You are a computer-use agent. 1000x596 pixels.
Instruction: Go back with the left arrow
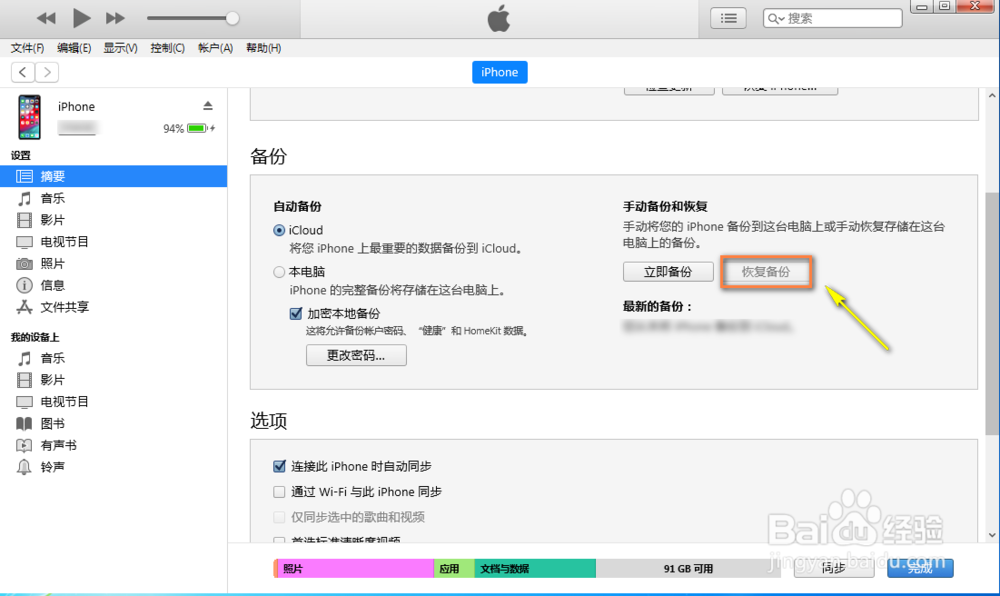(x=23, y=72)
